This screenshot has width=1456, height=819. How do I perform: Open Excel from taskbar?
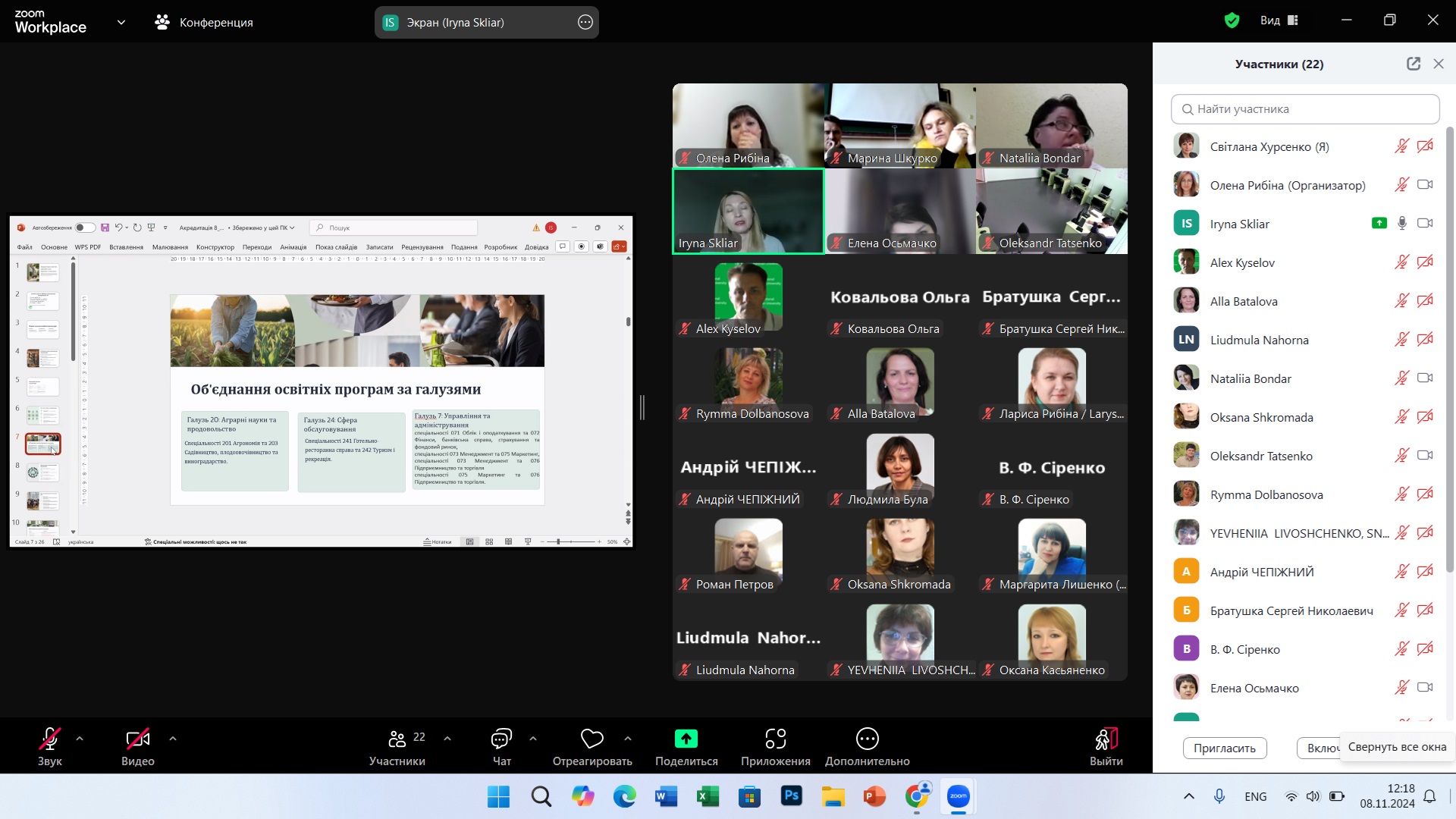coord(708,796)
